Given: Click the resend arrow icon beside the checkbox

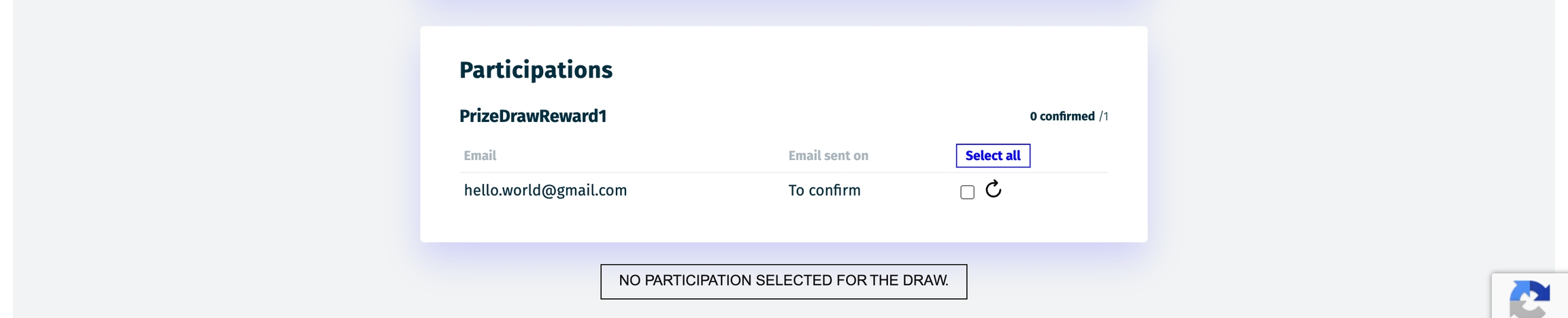Looking at the screenshot, I should click(x=993, y=189).
